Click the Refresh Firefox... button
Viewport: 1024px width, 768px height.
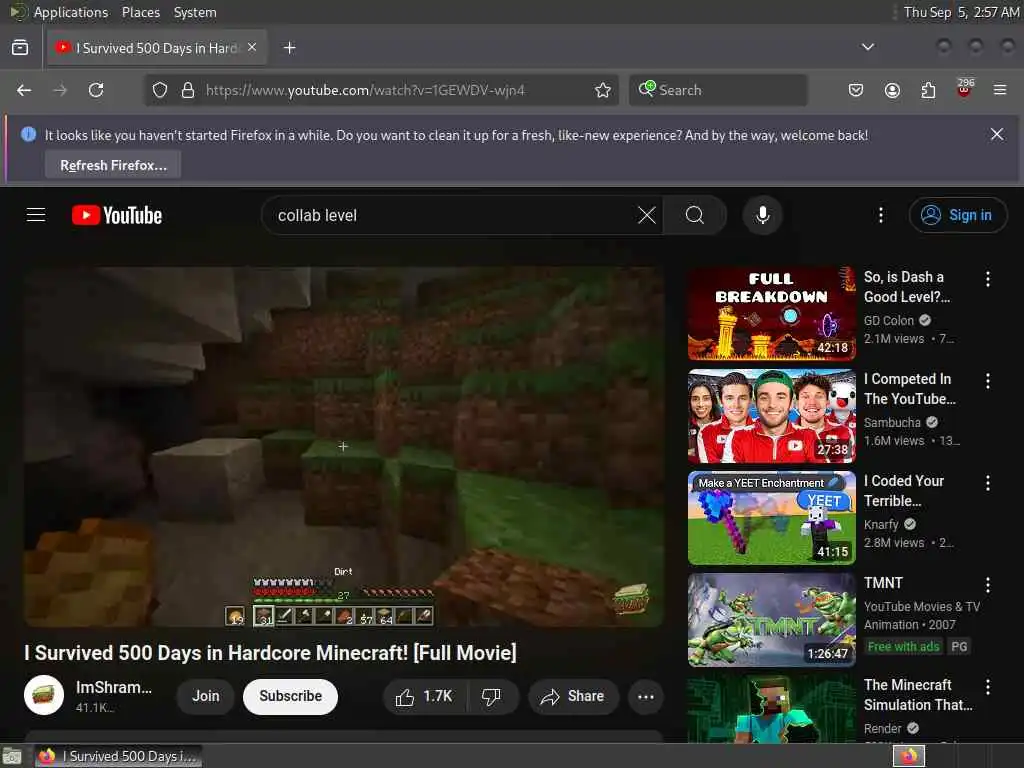(113, 165)
